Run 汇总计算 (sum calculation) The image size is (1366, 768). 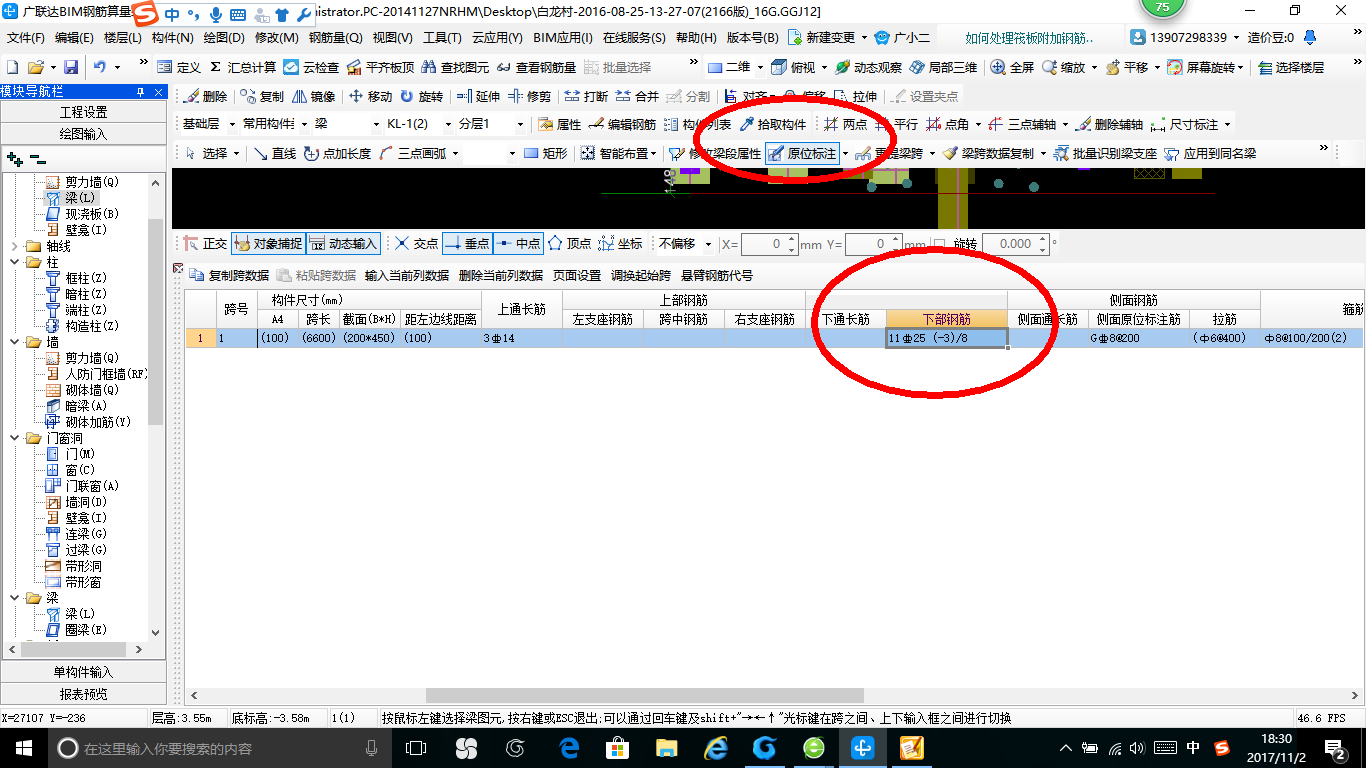pyautogui.click(x=243, y=67)
